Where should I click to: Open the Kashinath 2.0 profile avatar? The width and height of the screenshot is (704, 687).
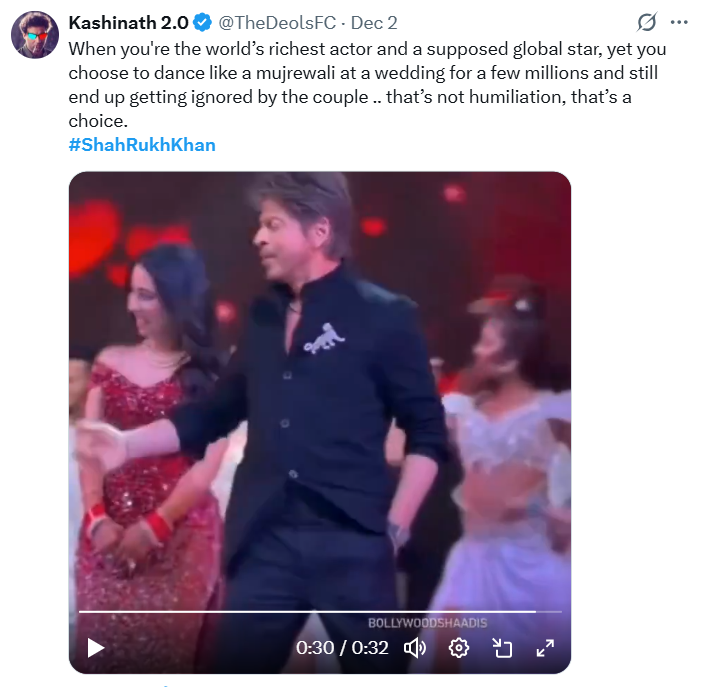click(34, 35)
